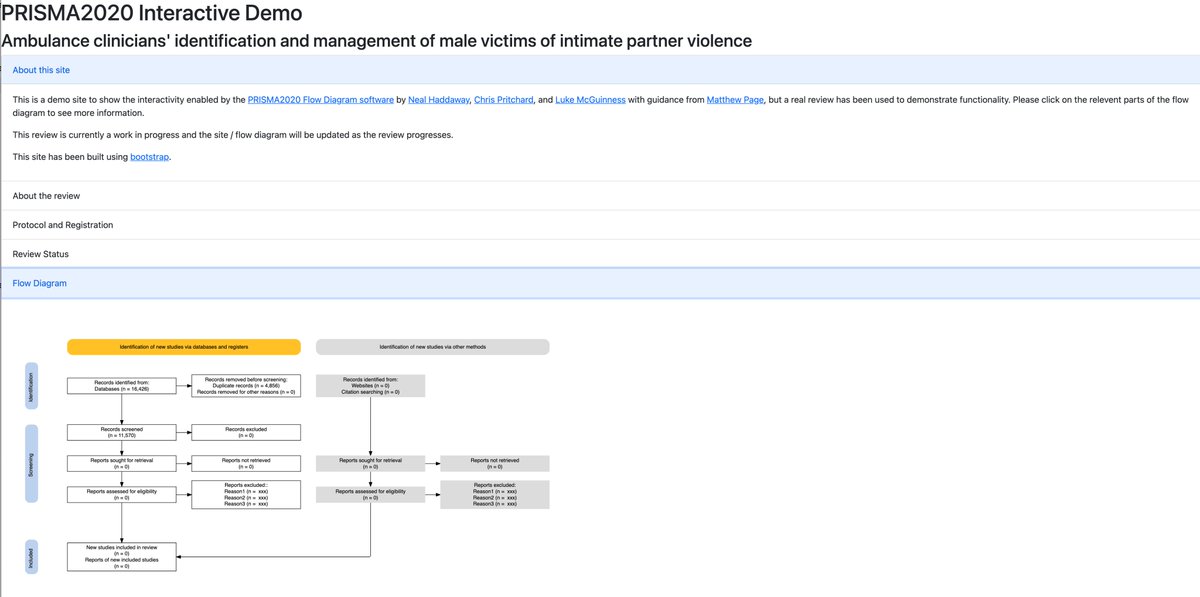The height and width of the screenshot is (597, 1200).
Task: Click the blue Included side label
Action: (x=31, y=557)
